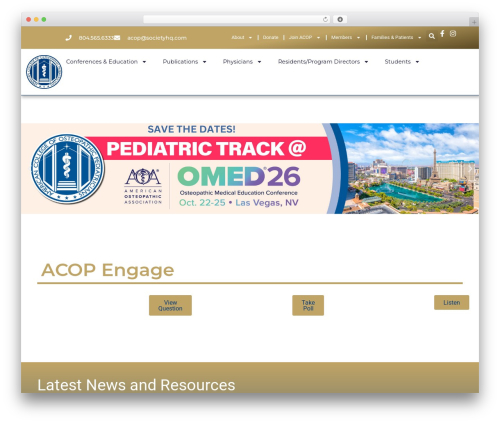
Task: Click the phone icon in top bar
Action: point(68,38)
